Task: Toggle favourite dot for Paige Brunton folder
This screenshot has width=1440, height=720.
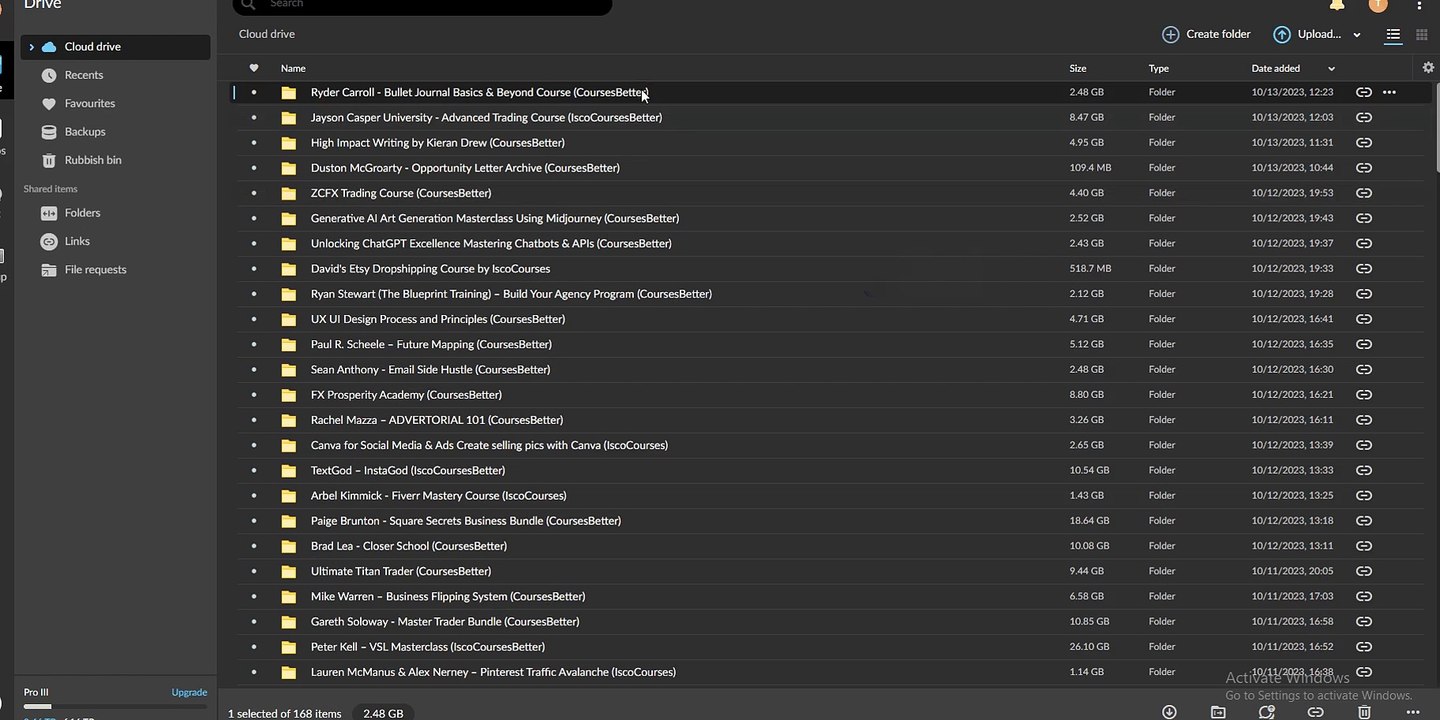Action: tap(254, 521)
